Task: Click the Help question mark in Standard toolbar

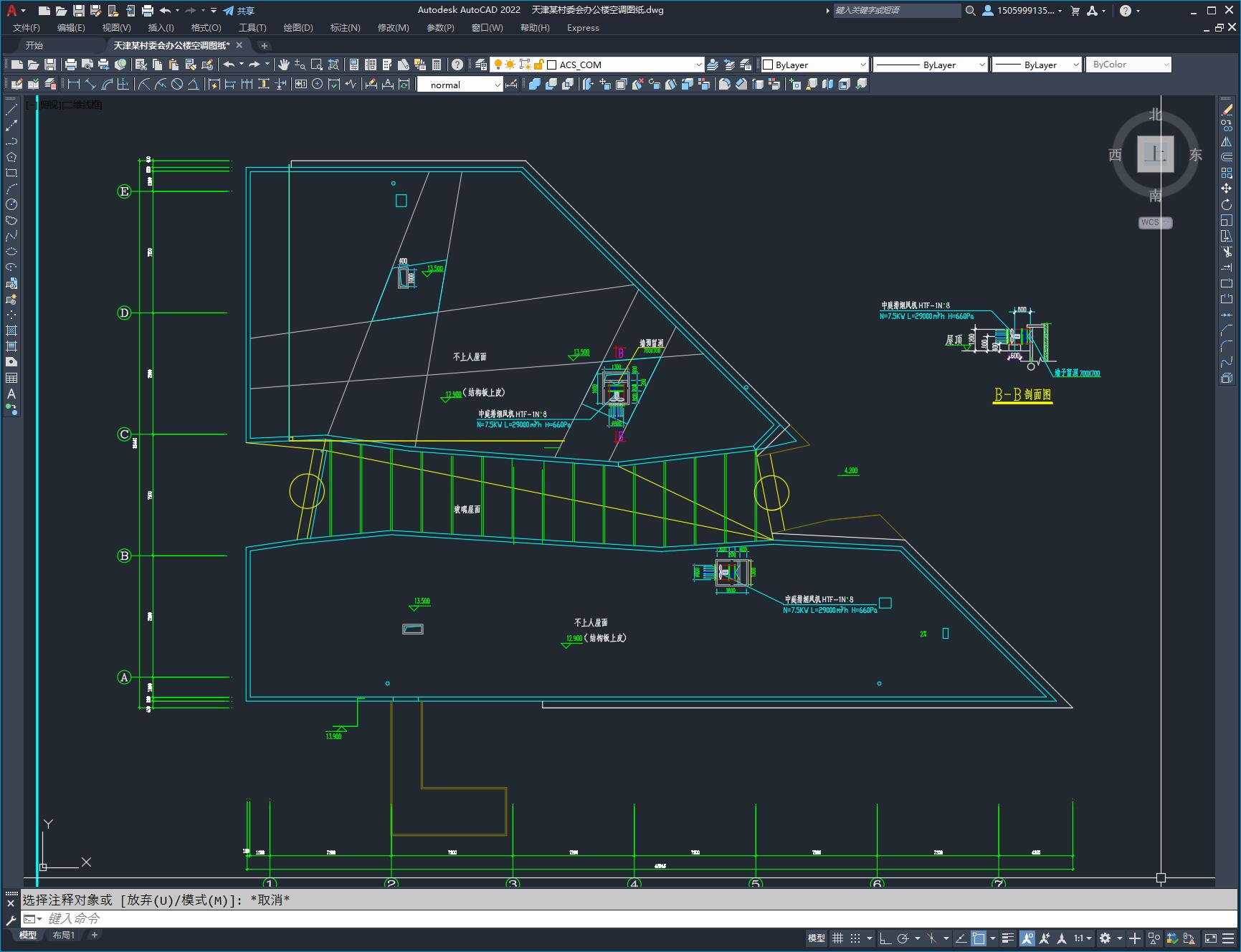Action: coord(457,65)
